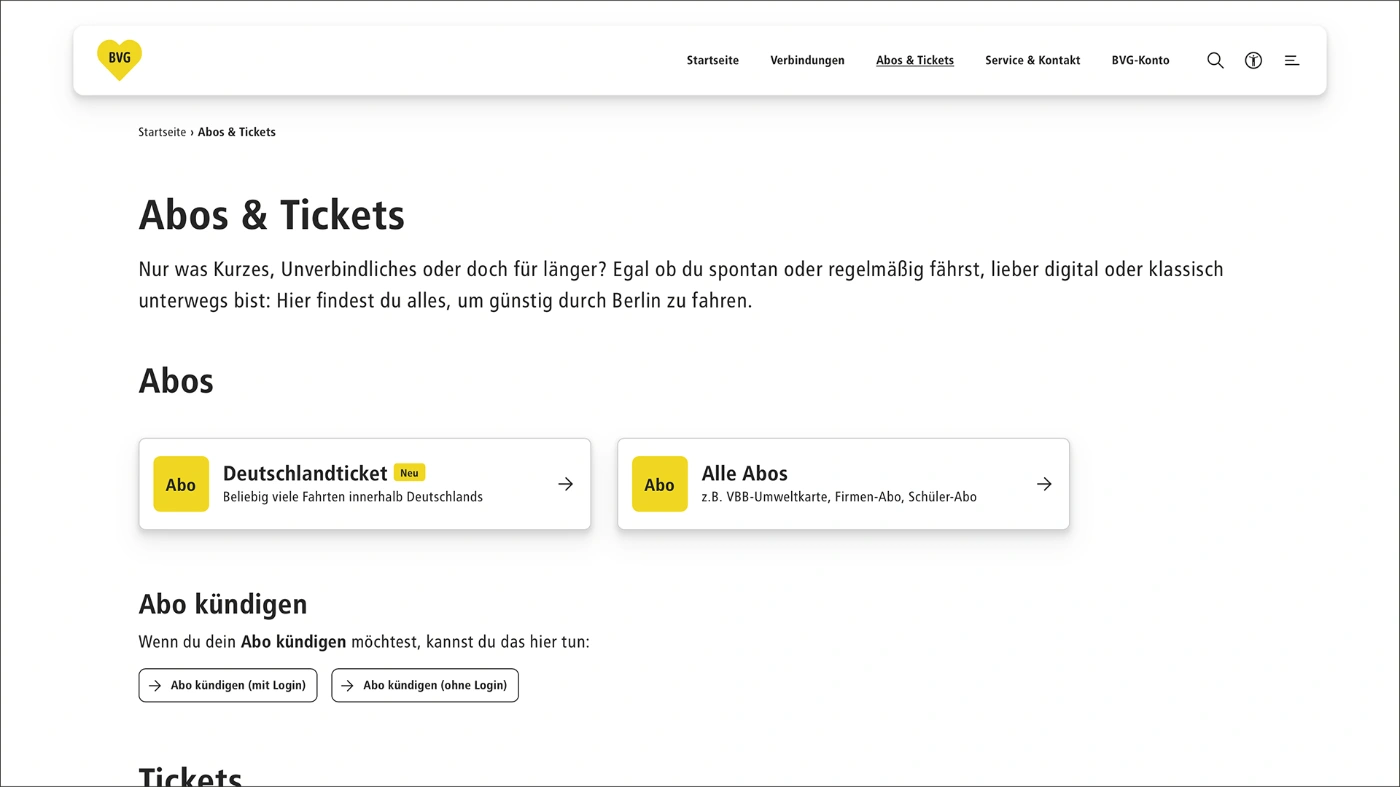The image size is (1400, 787).
Task: Click the arrow on the Alle Abos card
Action: point(1044,484)
